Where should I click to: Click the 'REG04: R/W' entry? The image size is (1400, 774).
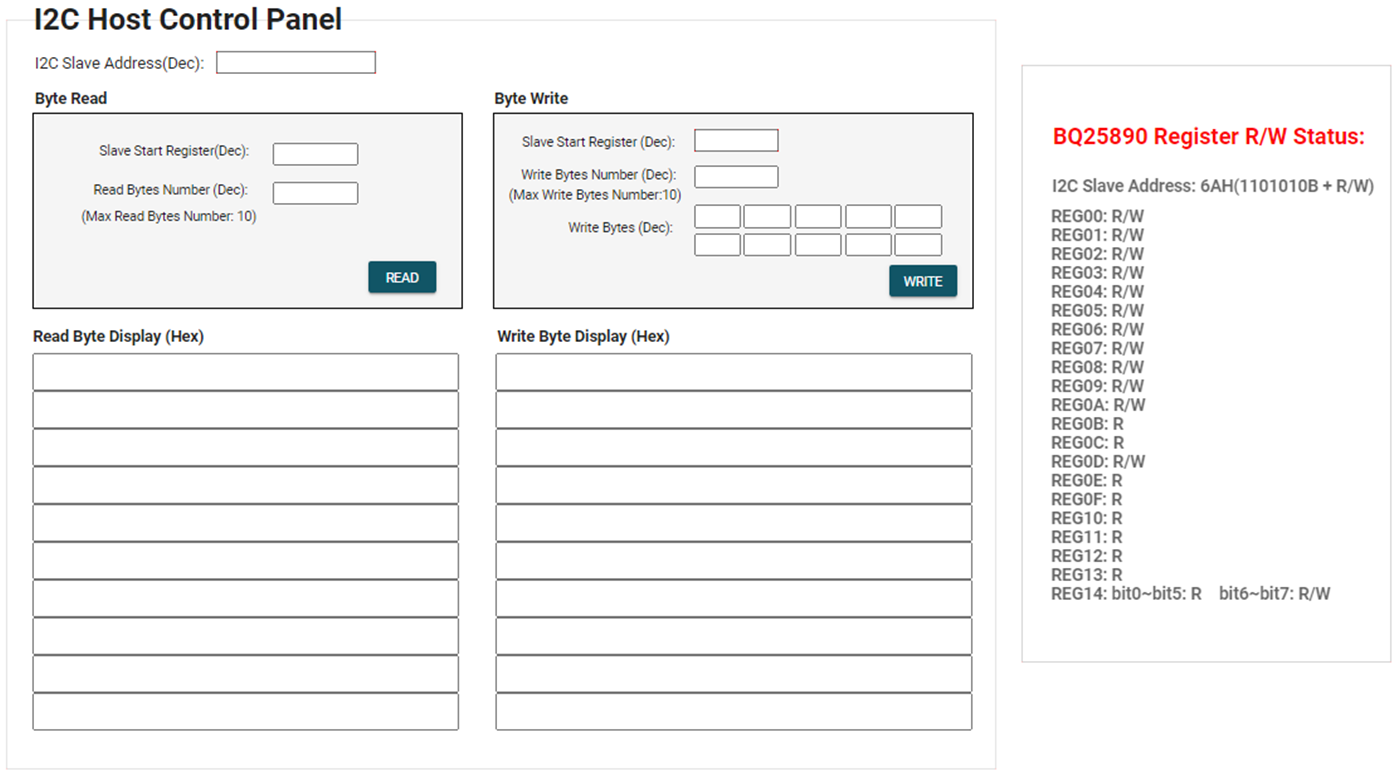tap(1098, 292)
